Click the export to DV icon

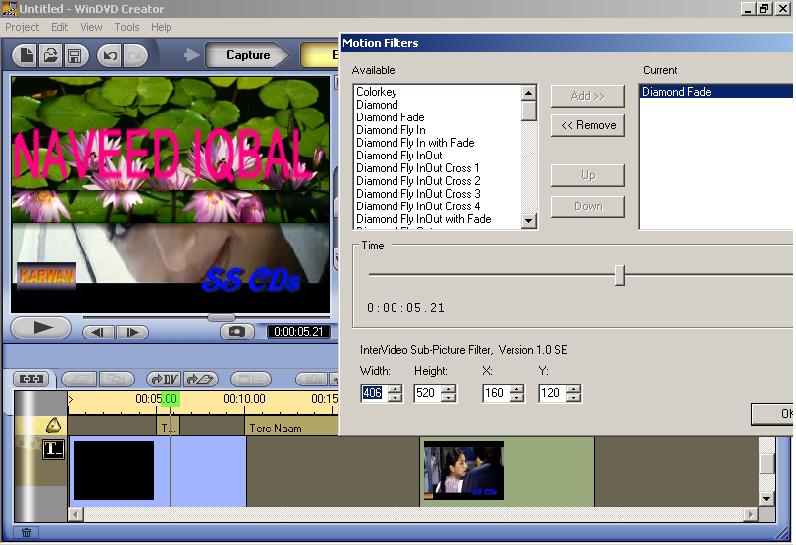click(163, 379)
